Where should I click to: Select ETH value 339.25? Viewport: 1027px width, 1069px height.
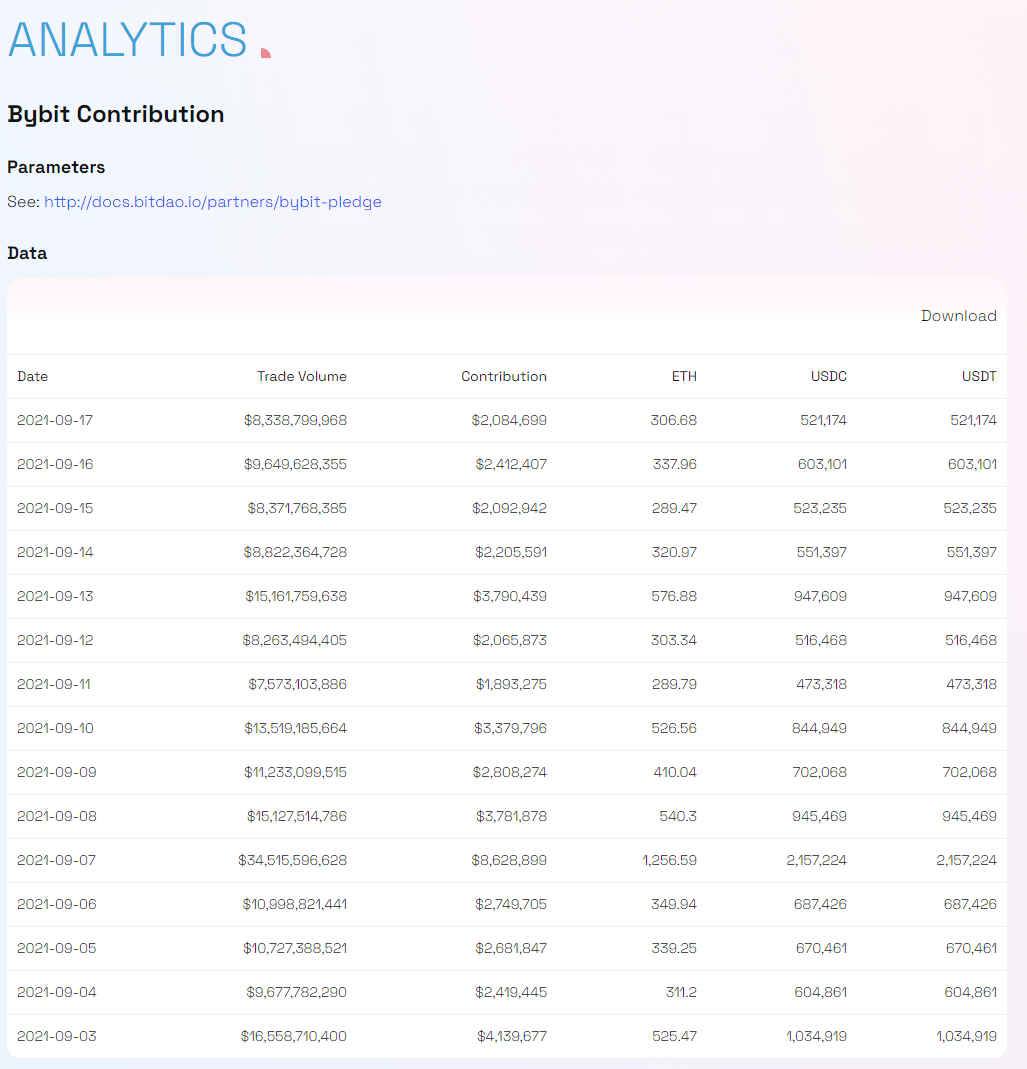coord(674,948)
